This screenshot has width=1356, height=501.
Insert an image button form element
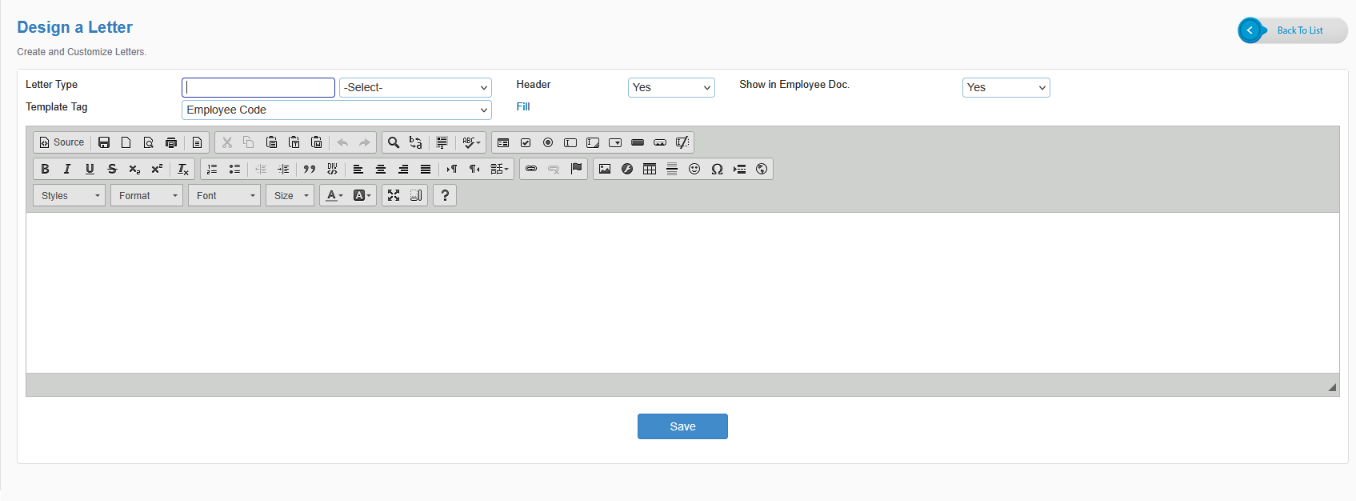pyautogui.click(x=659, y=143)
